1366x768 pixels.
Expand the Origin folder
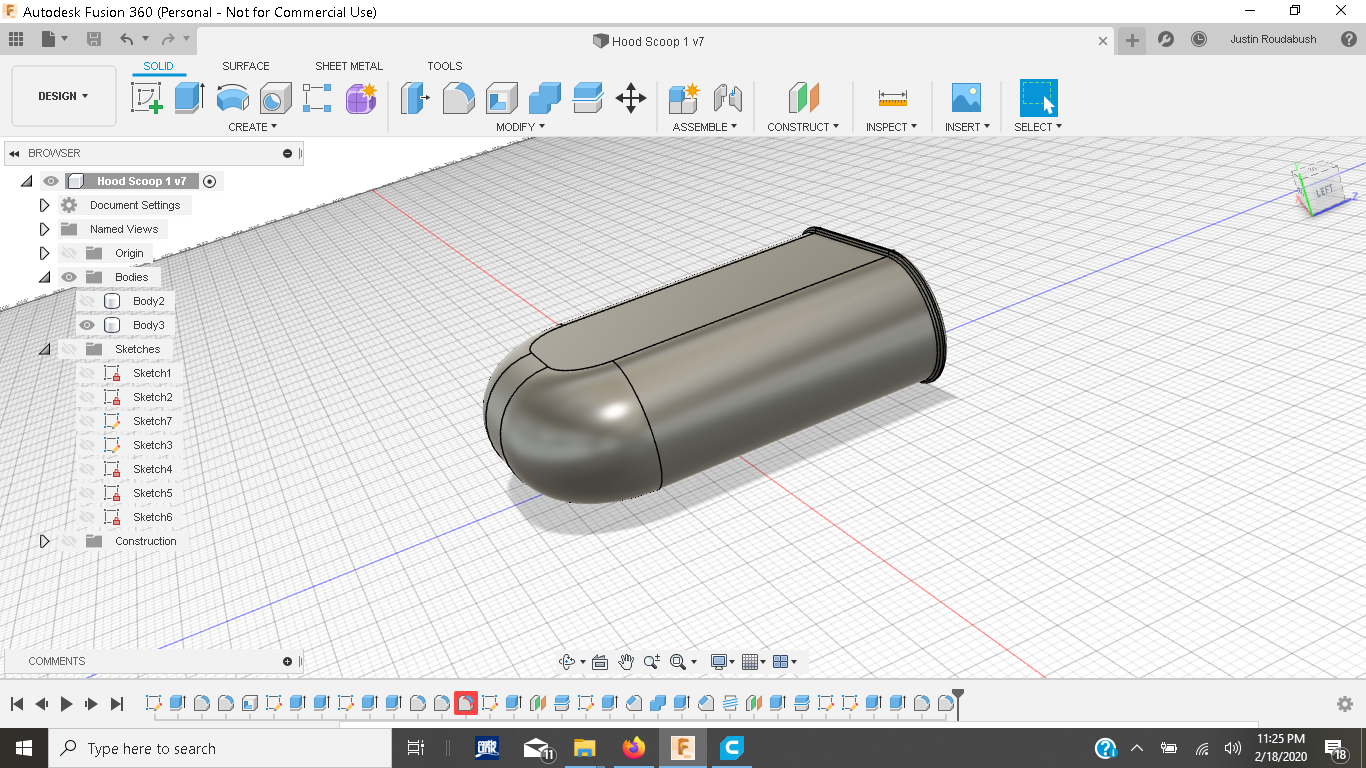[x=44, y=253]
